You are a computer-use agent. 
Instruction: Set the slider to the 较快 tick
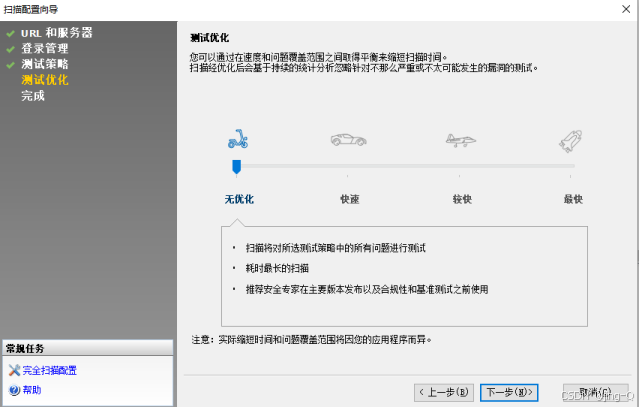click(x=459, y=166)
